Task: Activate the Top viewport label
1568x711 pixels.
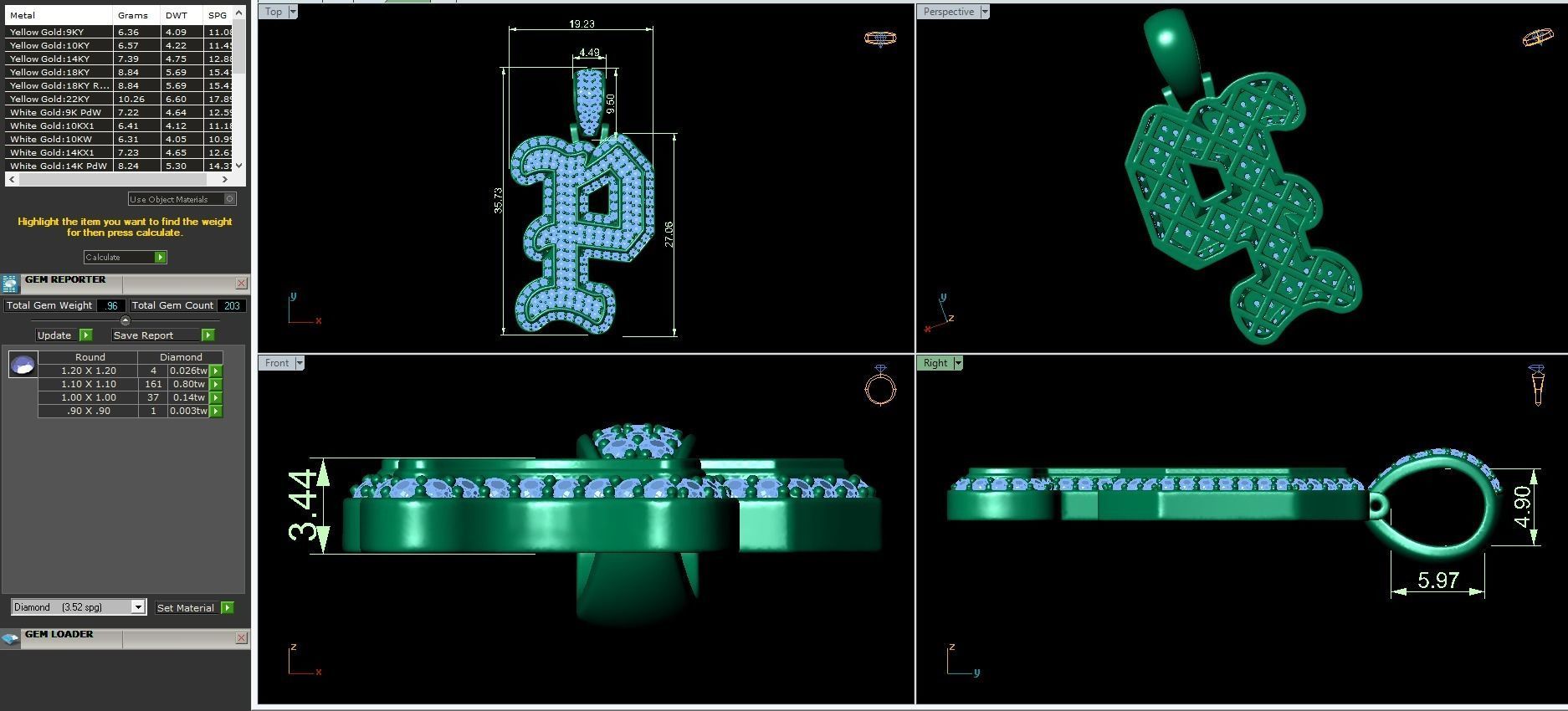Action: pyautogui.click(x=274, y=12)
